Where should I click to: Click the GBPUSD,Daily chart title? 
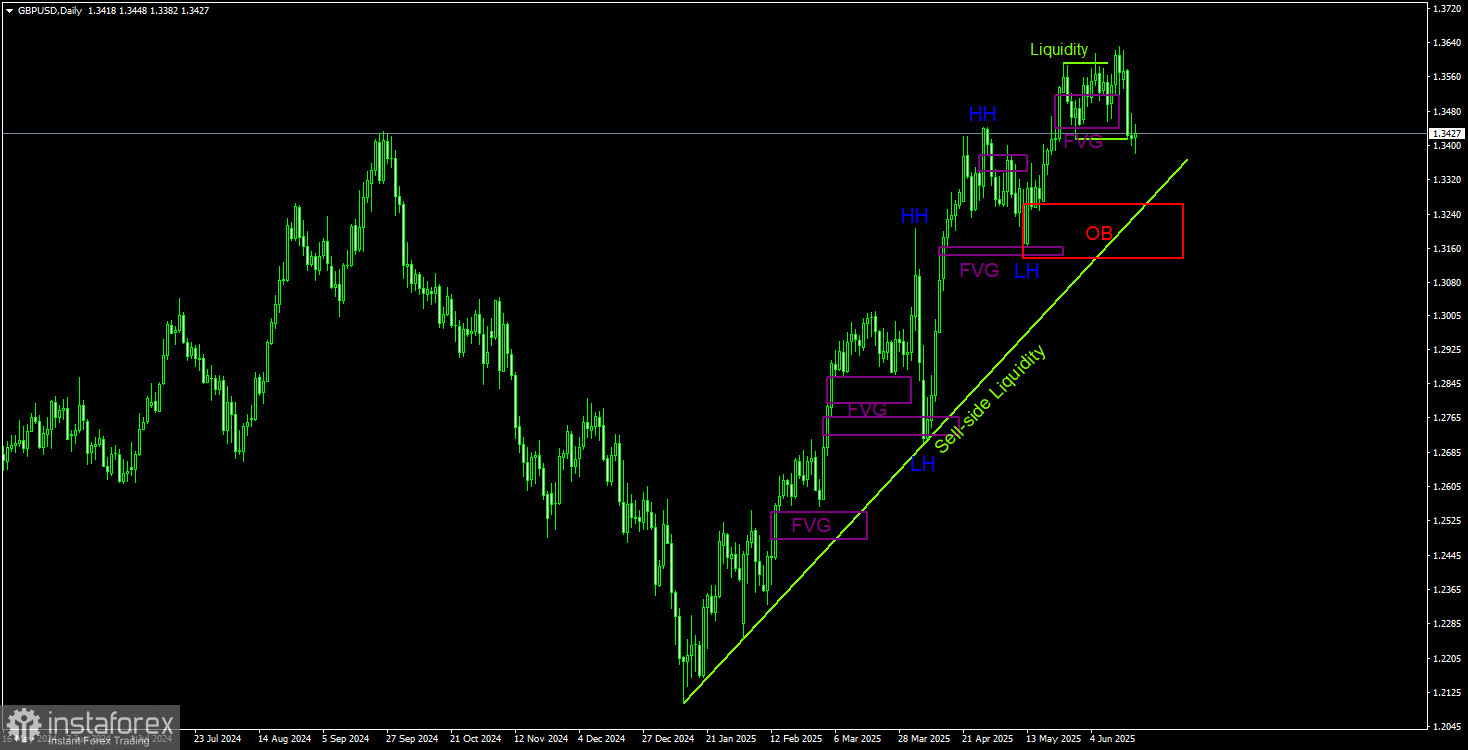coord(49,10)
